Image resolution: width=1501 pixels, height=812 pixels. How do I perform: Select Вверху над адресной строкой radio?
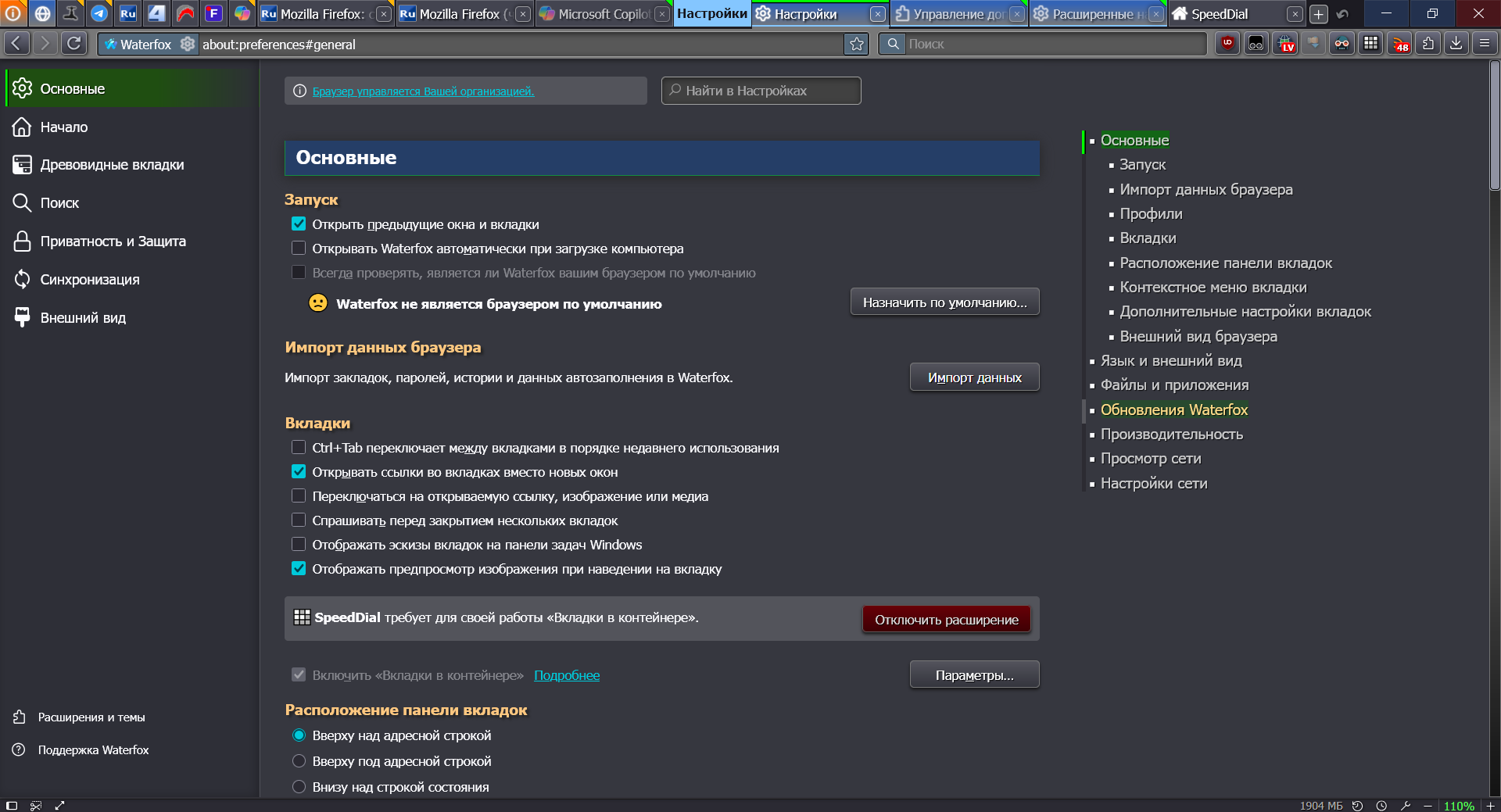pos(299,735)
